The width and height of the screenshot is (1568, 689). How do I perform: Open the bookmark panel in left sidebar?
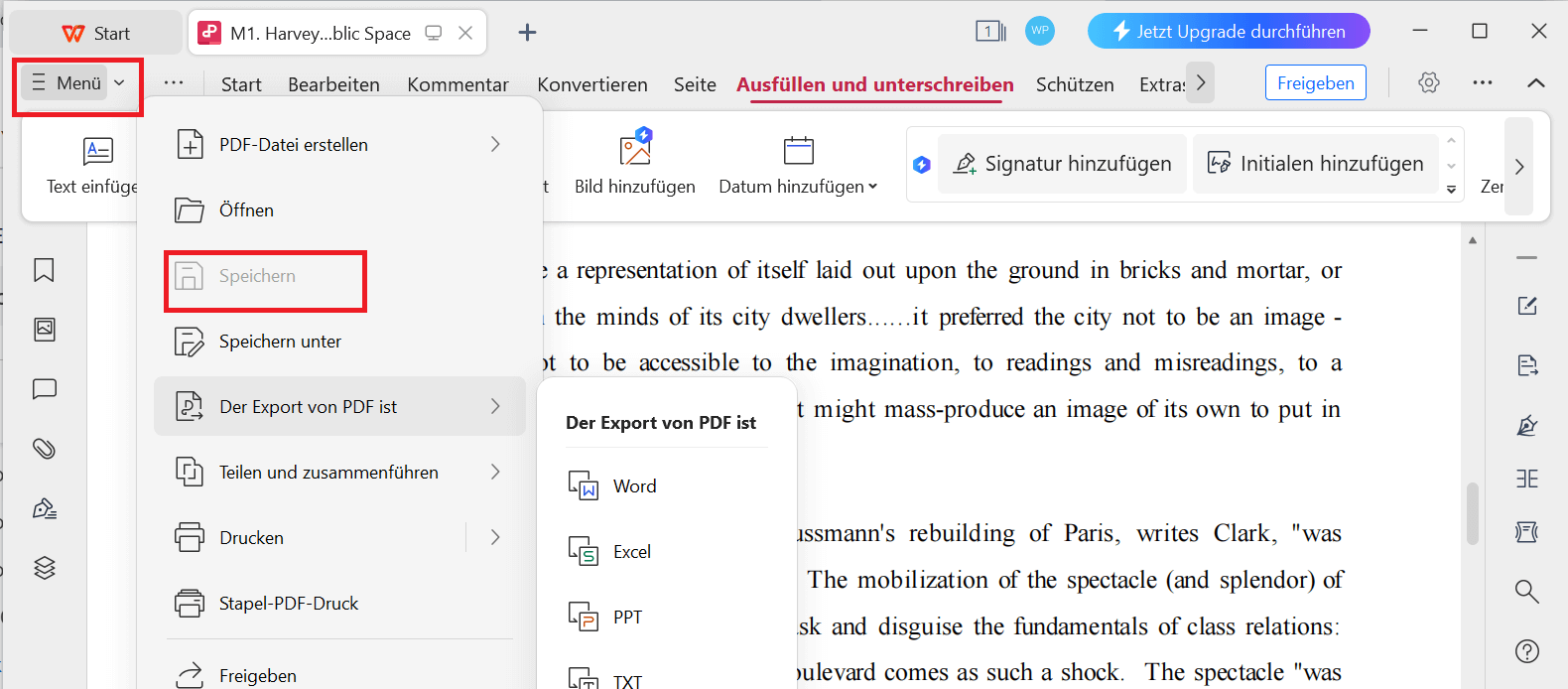click(44, 270)
